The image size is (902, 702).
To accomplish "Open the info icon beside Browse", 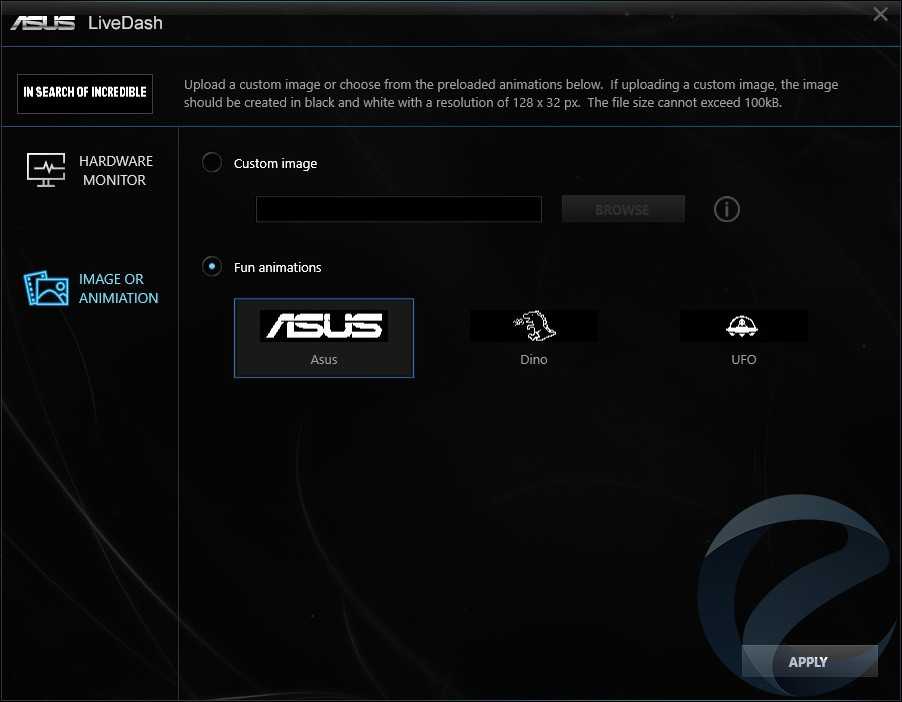I will pyautogui.click(x=727, y=209).
